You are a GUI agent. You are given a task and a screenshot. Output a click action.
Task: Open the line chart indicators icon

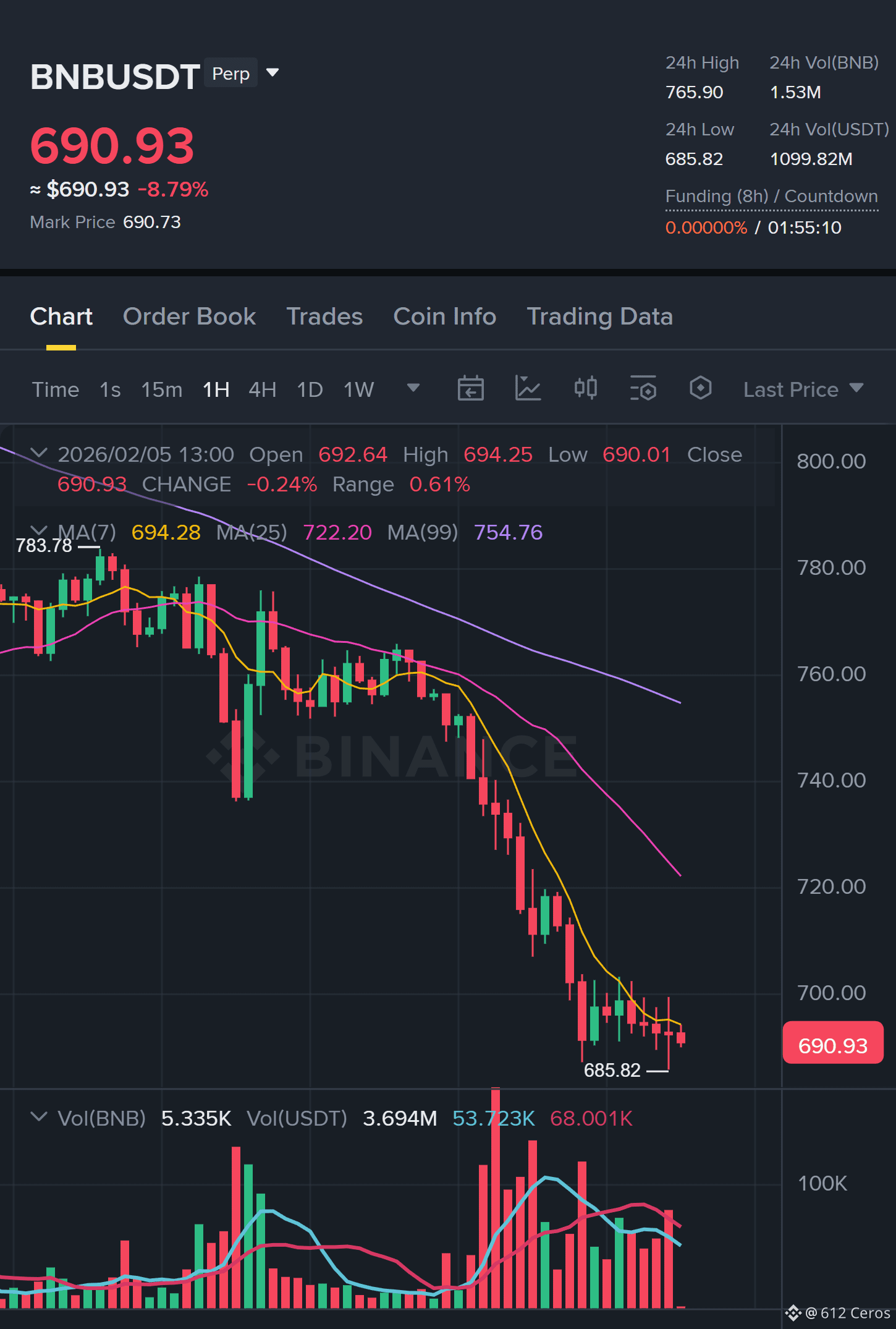point(528,389)
